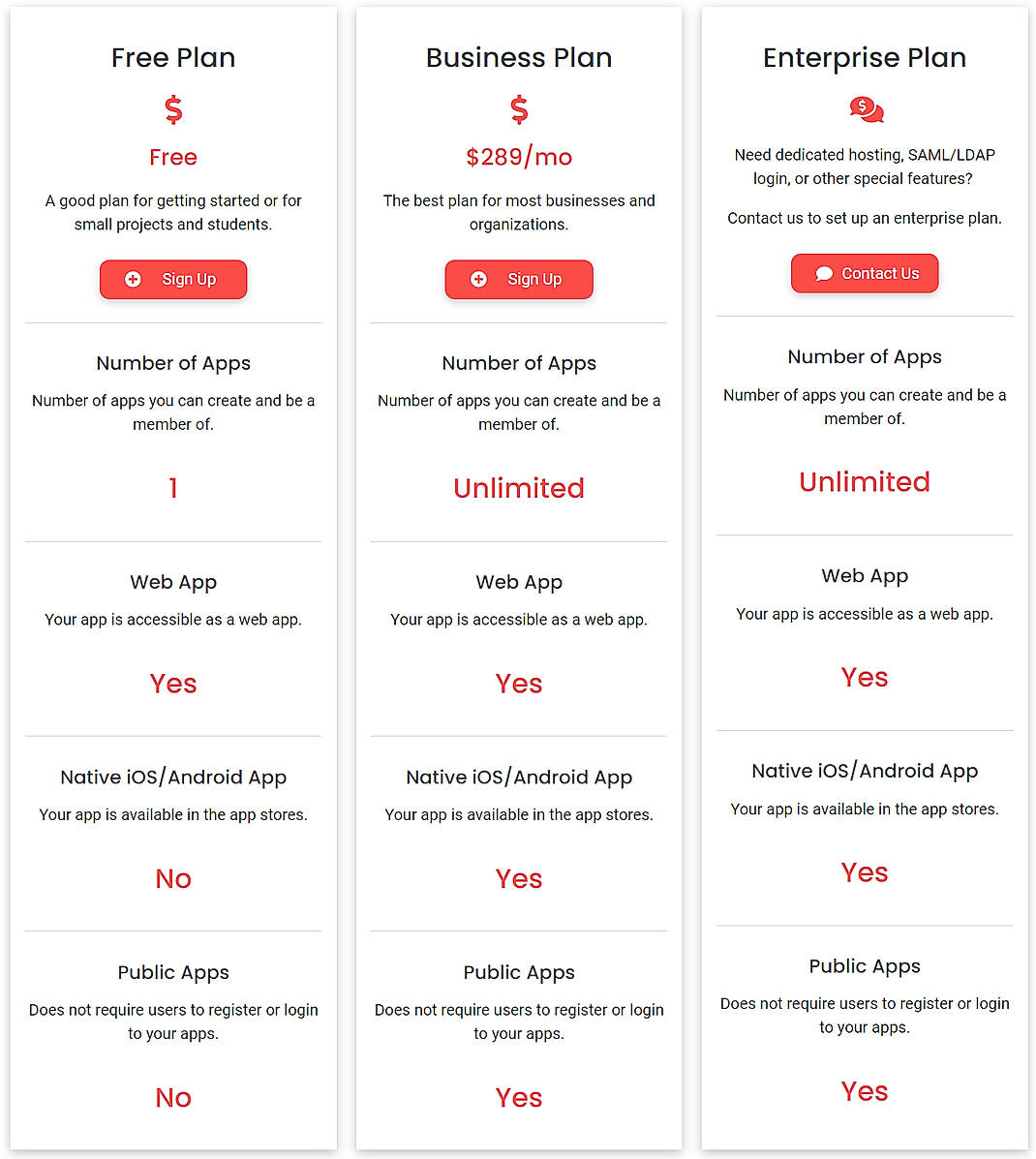Click the Native iOS/Android App heading in Business Plan

click(519, 777)
